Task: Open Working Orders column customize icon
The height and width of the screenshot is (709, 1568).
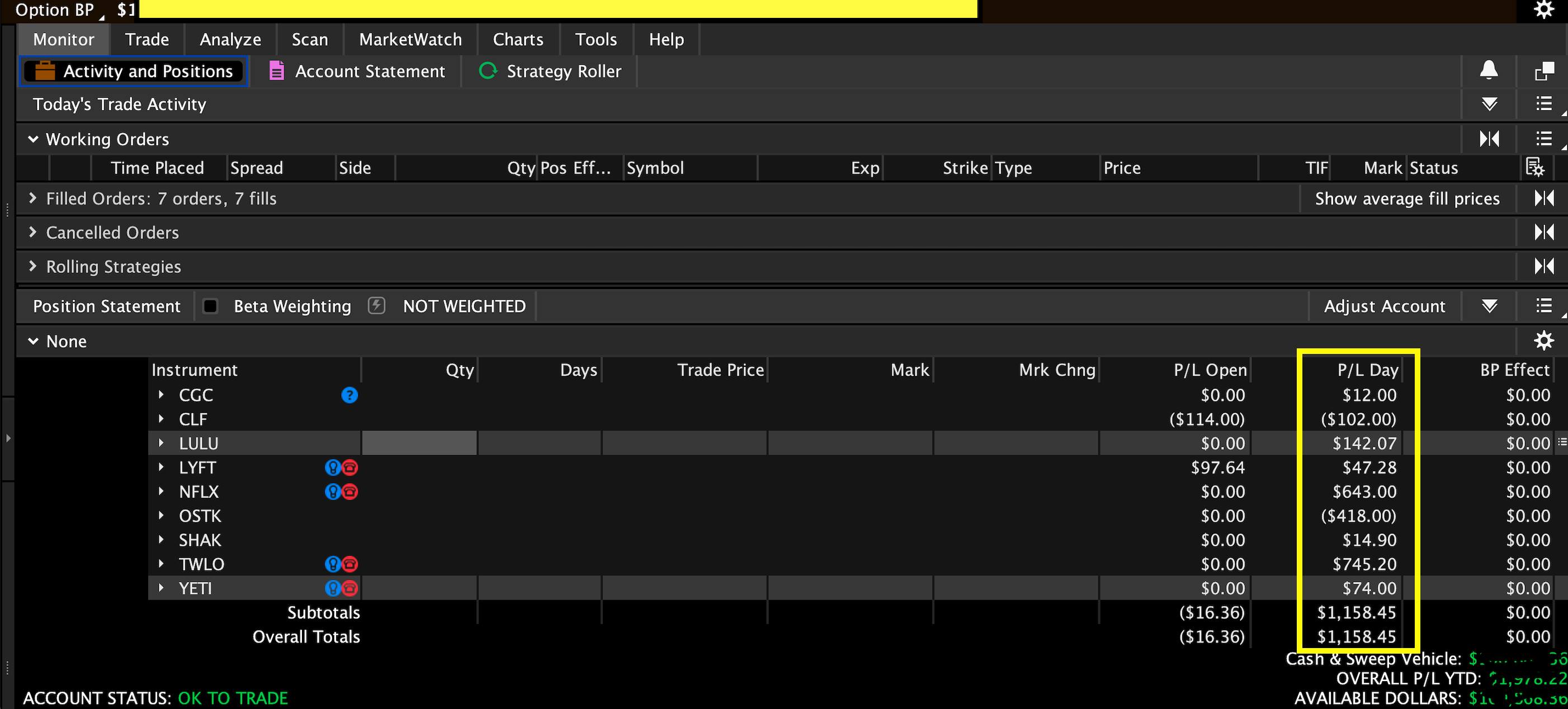Action: (1535, 167)
